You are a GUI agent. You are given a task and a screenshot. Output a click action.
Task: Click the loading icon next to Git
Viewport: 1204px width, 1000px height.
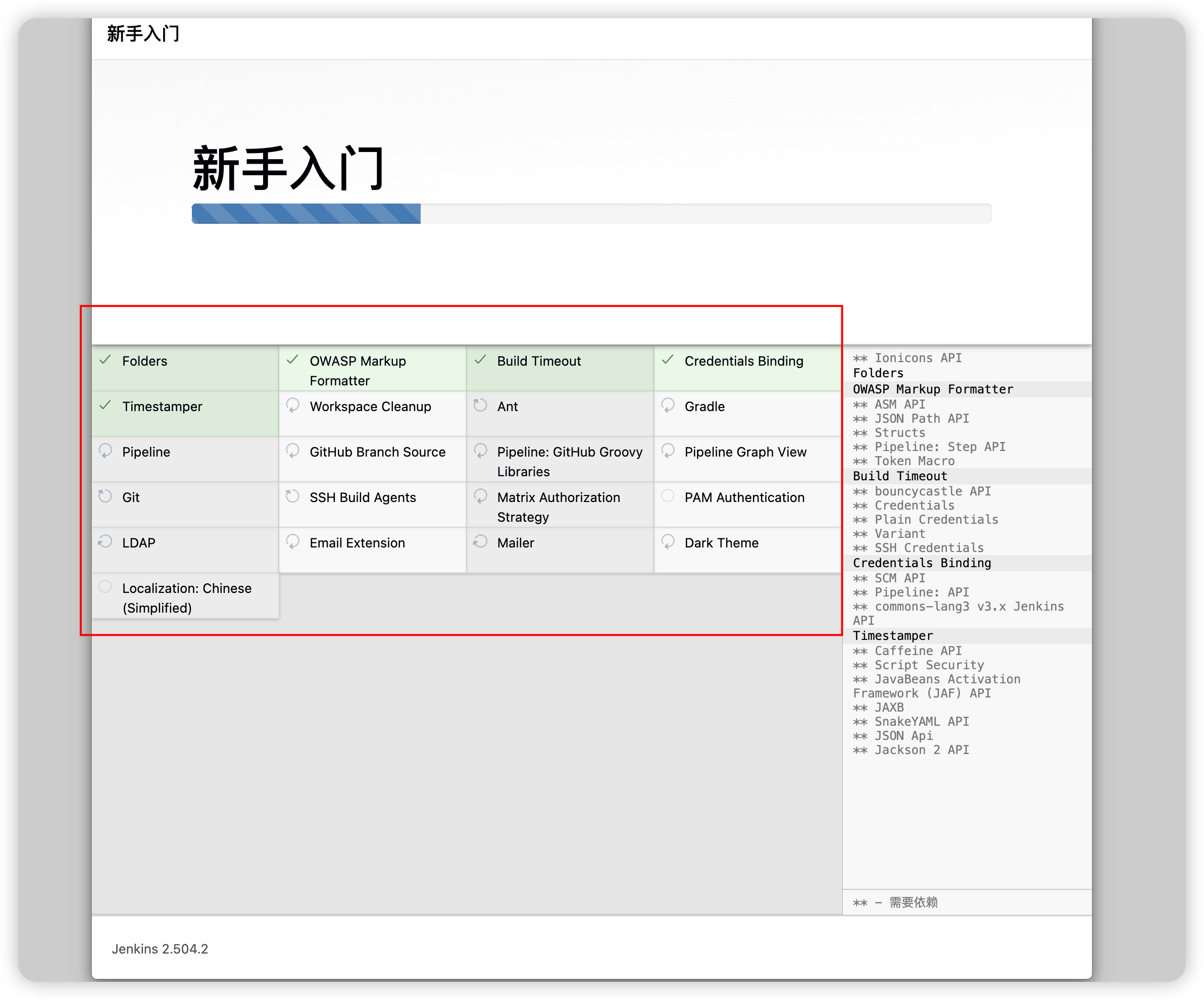(x=106, y=496)
